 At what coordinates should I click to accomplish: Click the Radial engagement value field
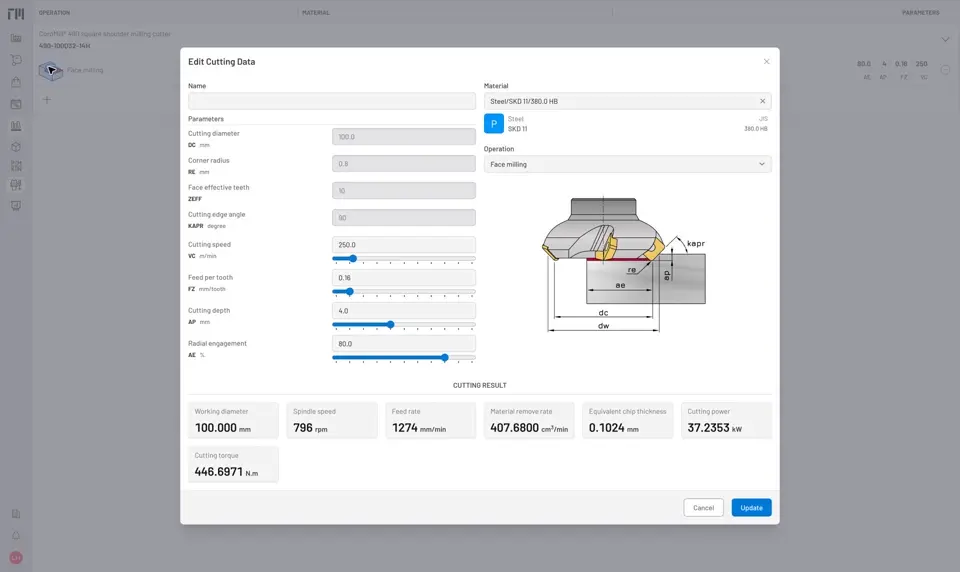[x=403, y=344]
